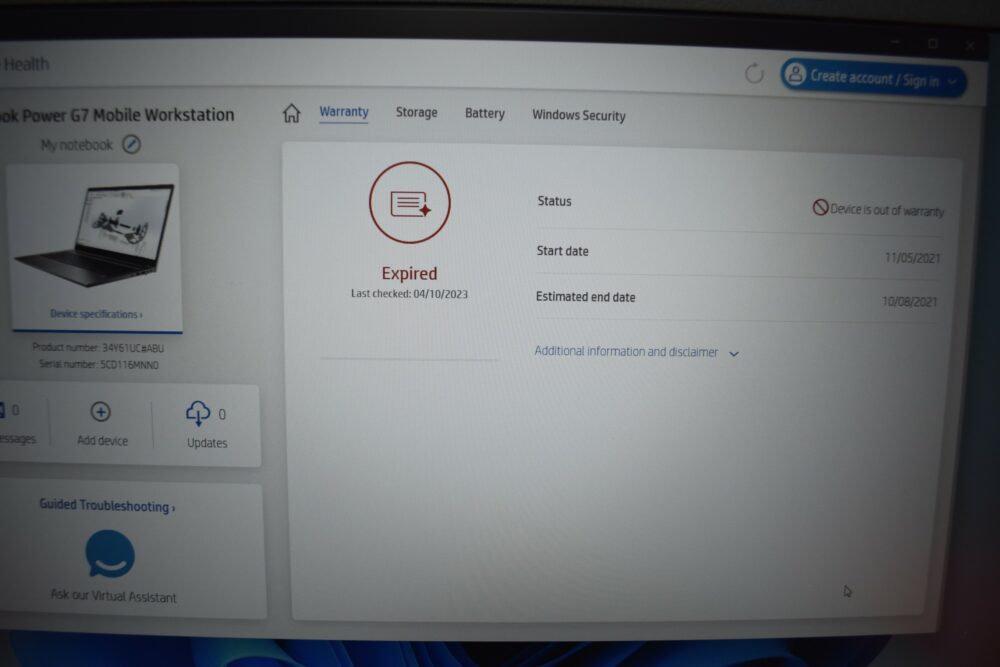Click the Start date label
The height and width of the screenshot is (667, 1000).
[562, 251]
